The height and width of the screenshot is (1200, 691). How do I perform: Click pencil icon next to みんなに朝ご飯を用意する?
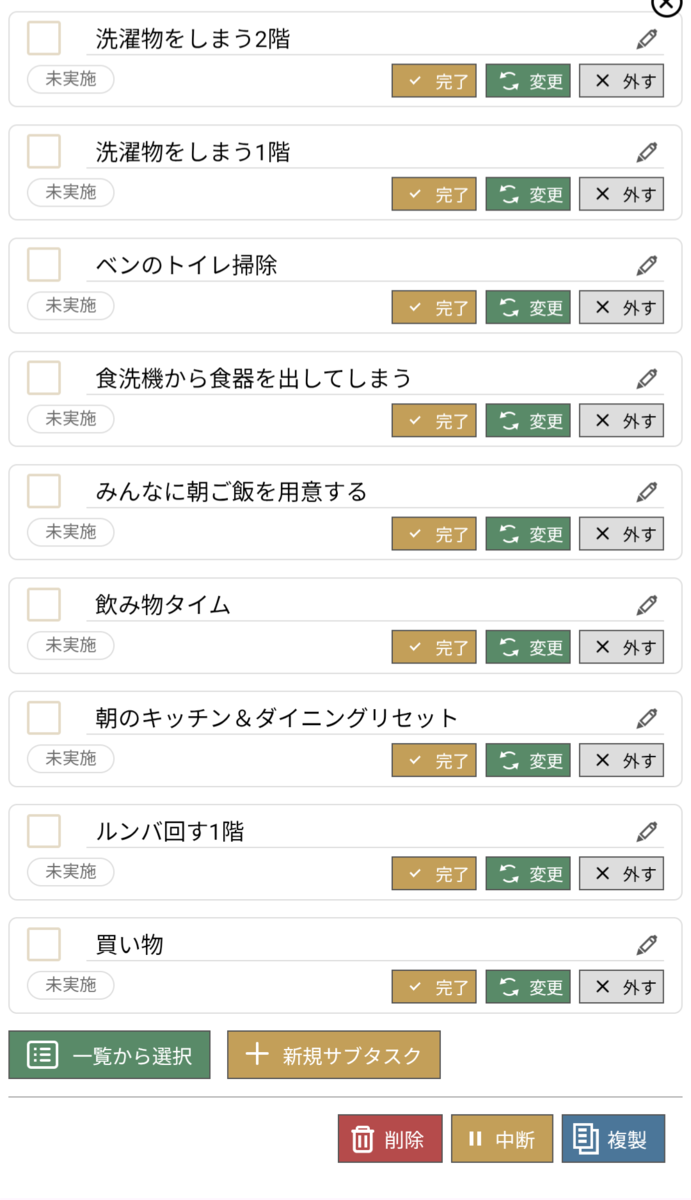(x=647, y=492)
